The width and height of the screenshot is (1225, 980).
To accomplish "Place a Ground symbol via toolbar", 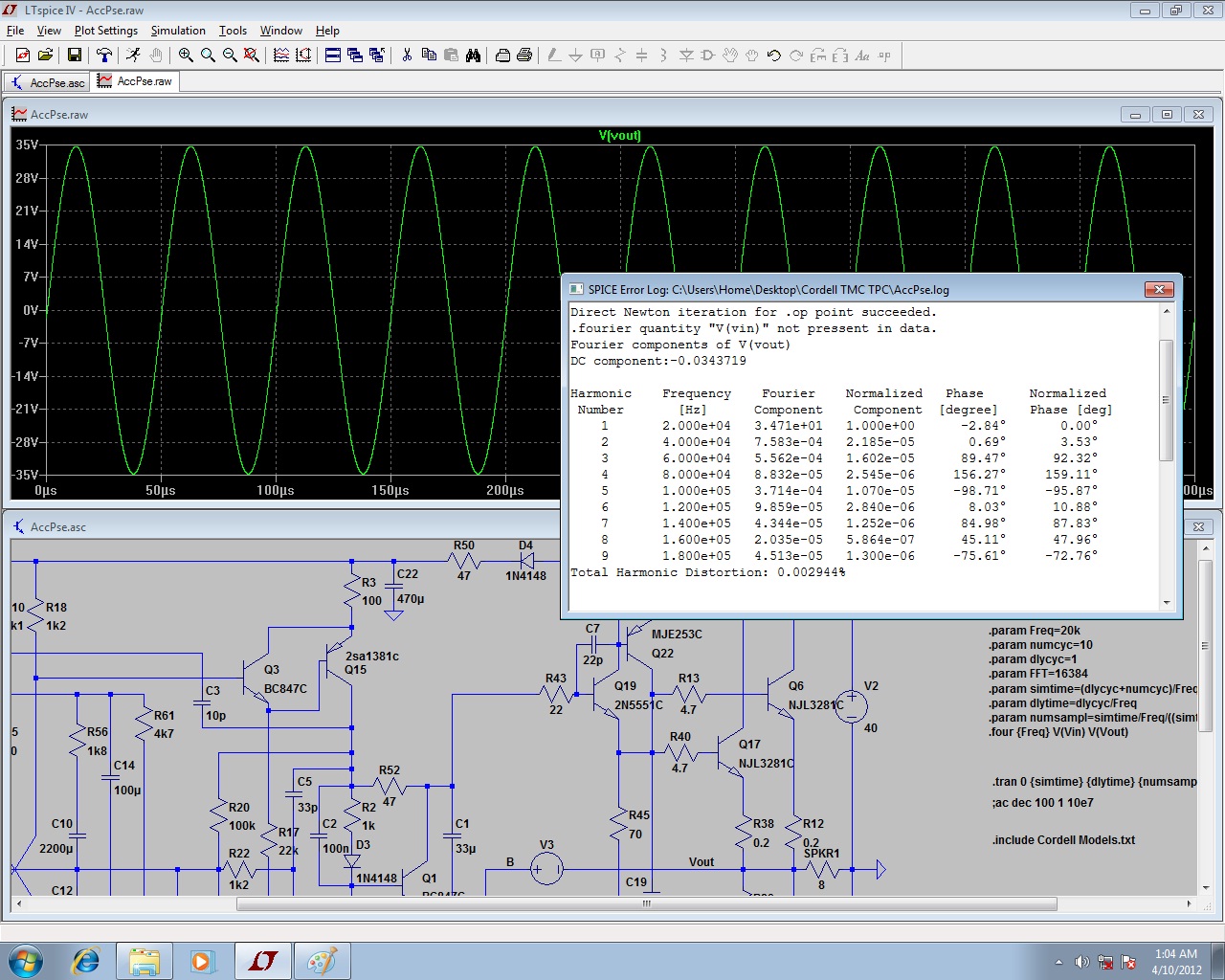I will pyautogui.click(x=576, y=56).
